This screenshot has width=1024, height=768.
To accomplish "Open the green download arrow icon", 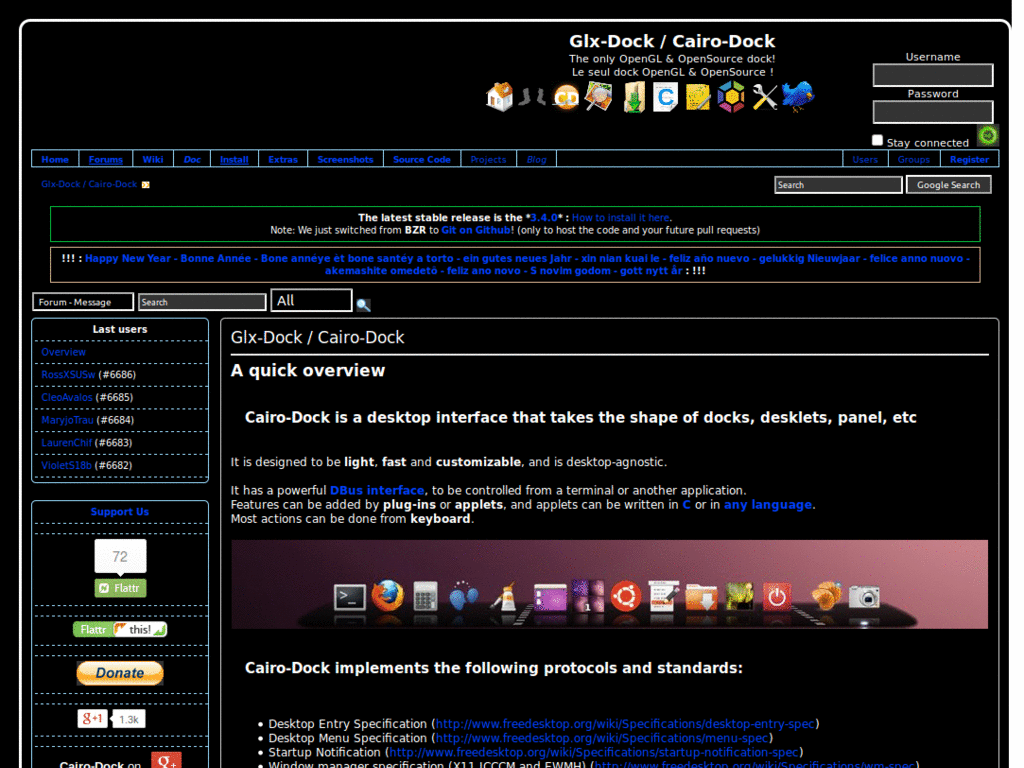I will 633,97.
